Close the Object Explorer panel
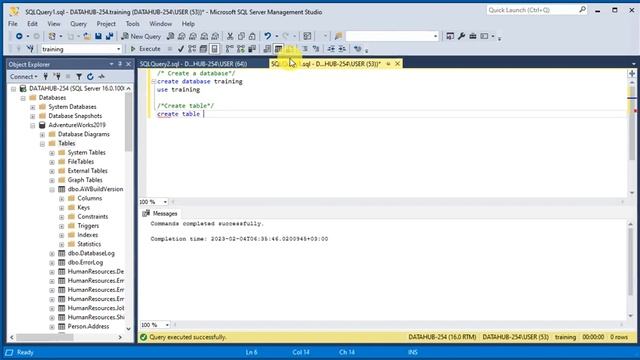The image size is (640, 360). tap(129, 64)
